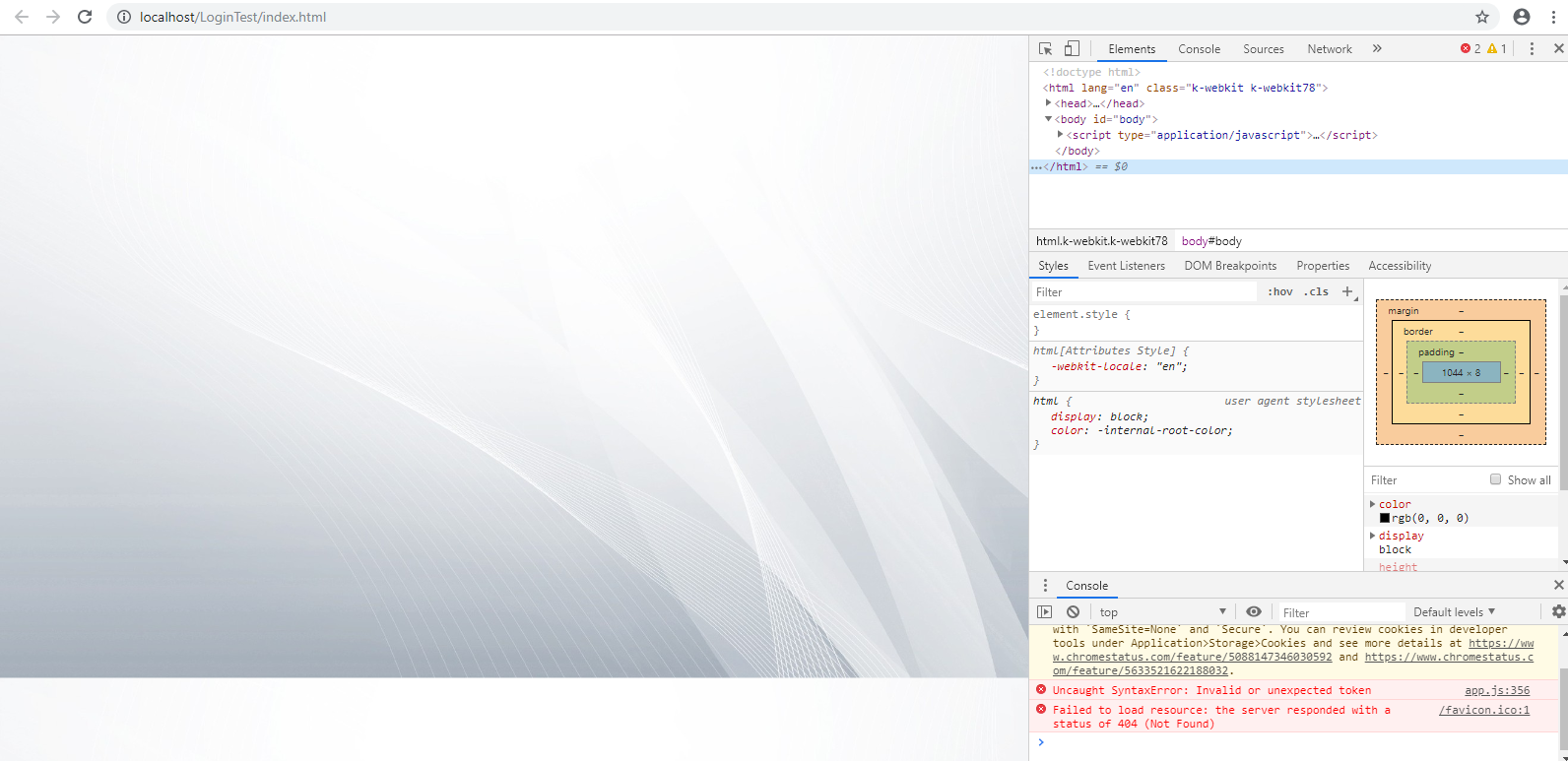Select the doctype html line
Screen dimensions: 1568x761
coord(1091,72)
